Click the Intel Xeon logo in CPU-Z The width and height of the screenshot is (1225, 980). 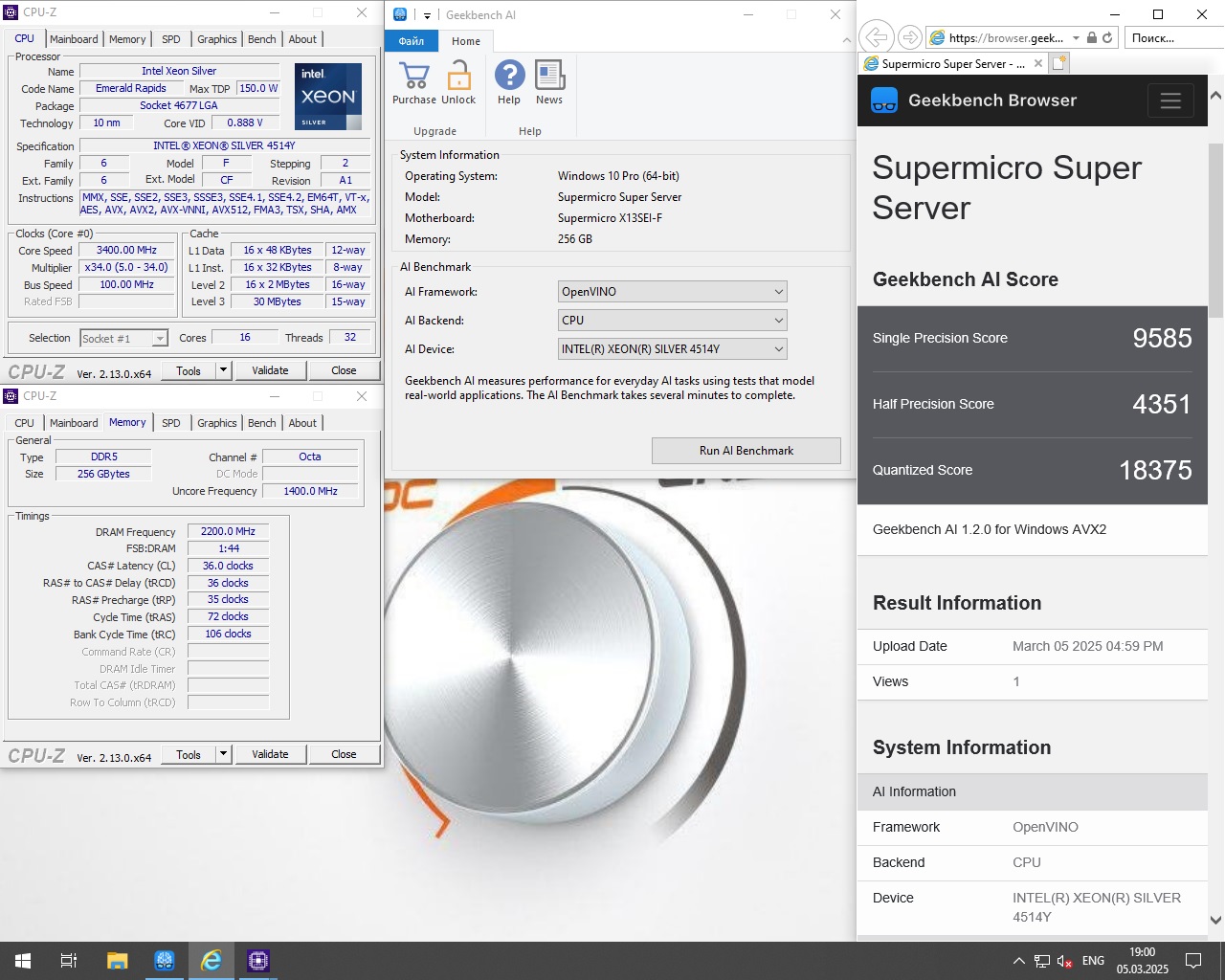click(328, 97)
